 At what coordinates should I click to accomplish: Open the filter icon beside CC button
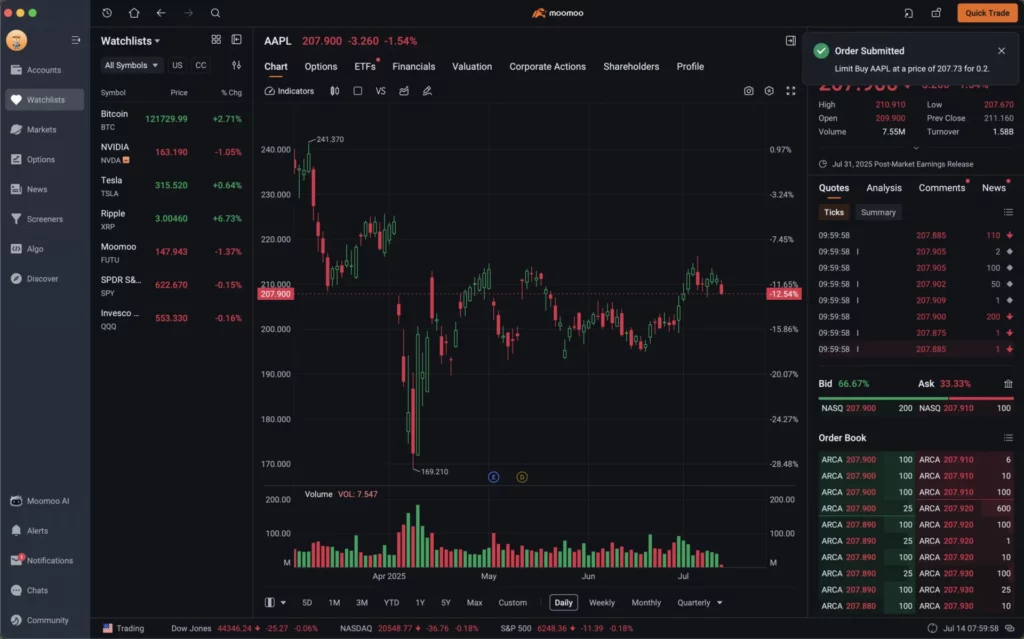point(235,64)
